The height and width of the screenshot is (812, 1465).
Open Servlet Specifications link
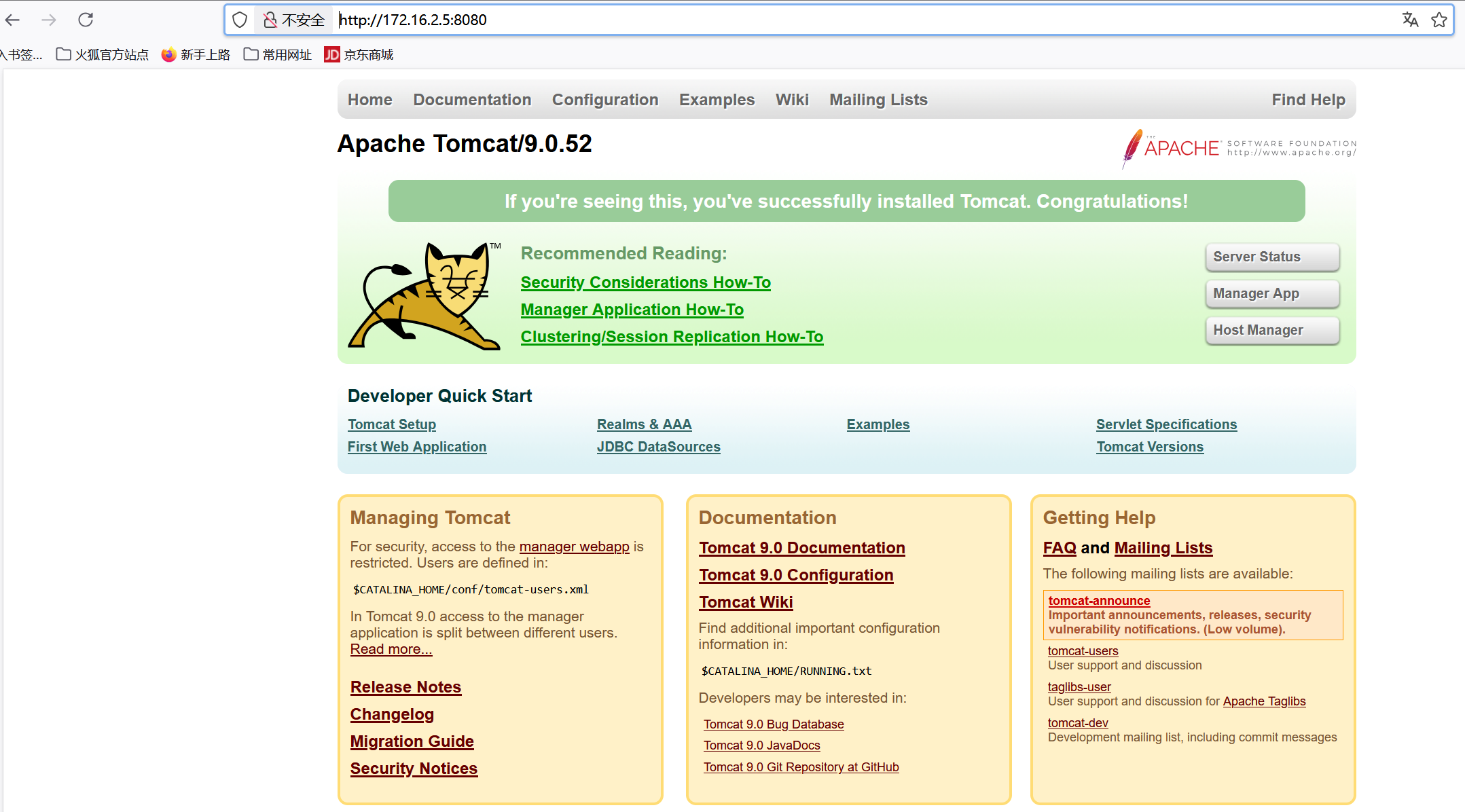click(x=1166, y=424)
